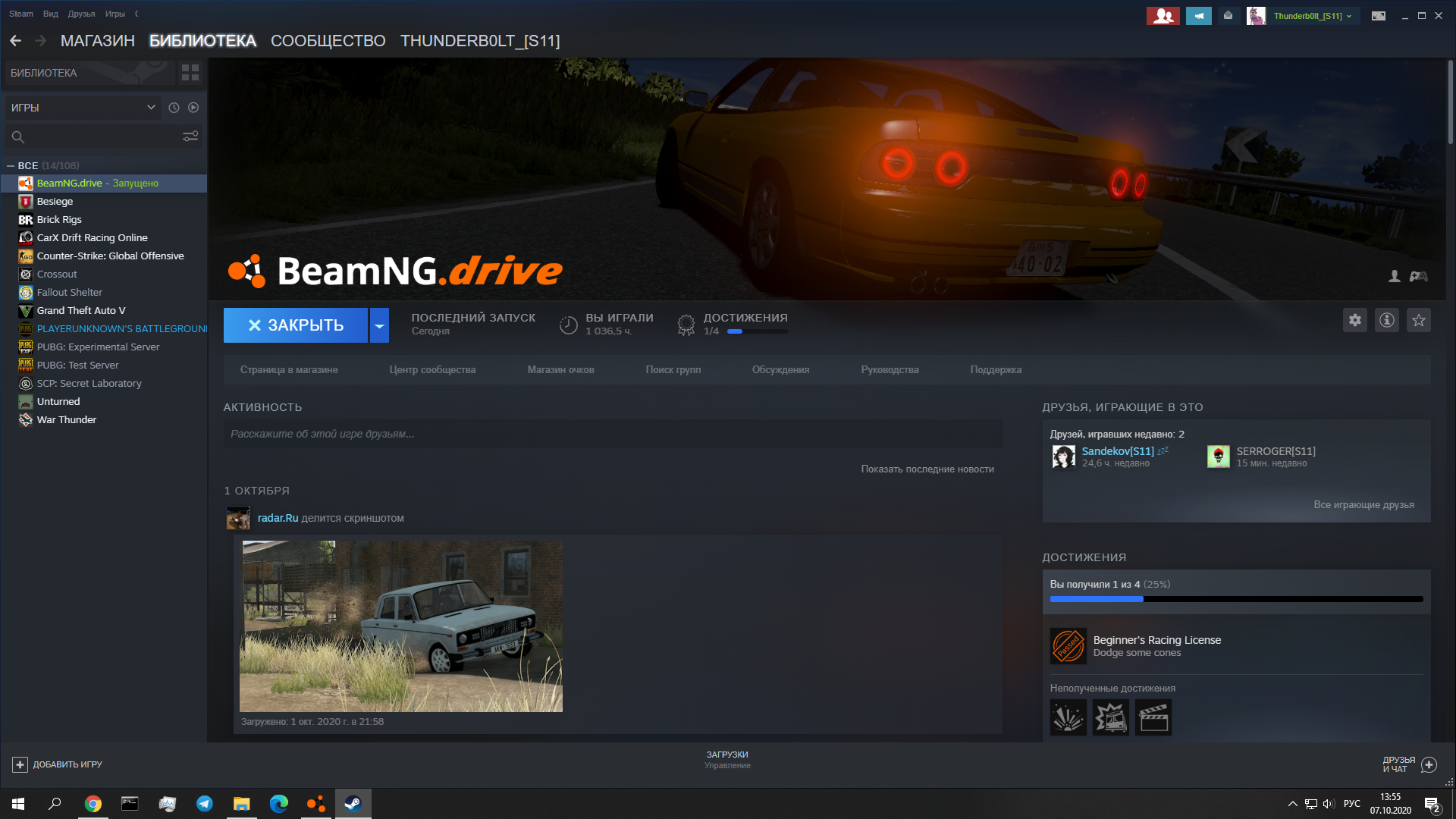1456x819 pixels.
Task: Click the activity post text field
Action: tap(613, 434)
